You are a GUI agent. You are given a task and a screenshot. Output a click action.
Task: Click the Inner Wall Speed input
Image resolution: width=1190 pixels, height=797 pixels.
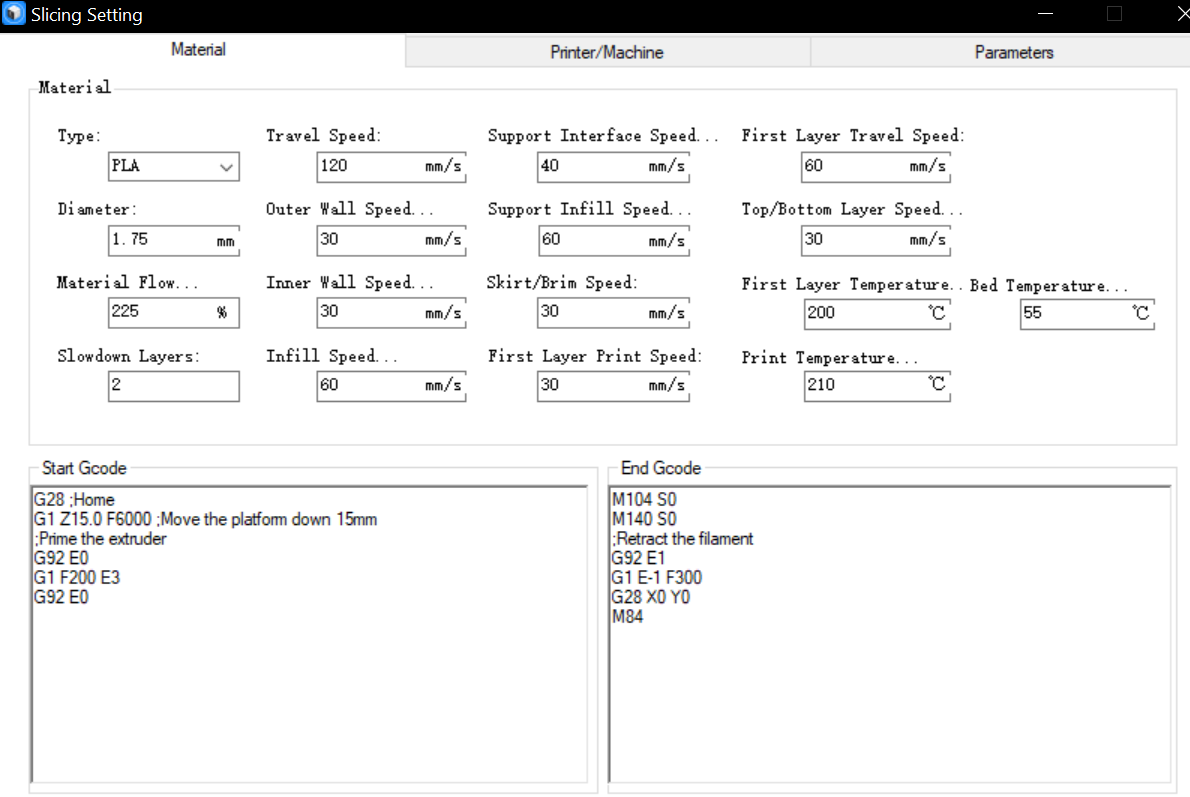pos(391,312)
